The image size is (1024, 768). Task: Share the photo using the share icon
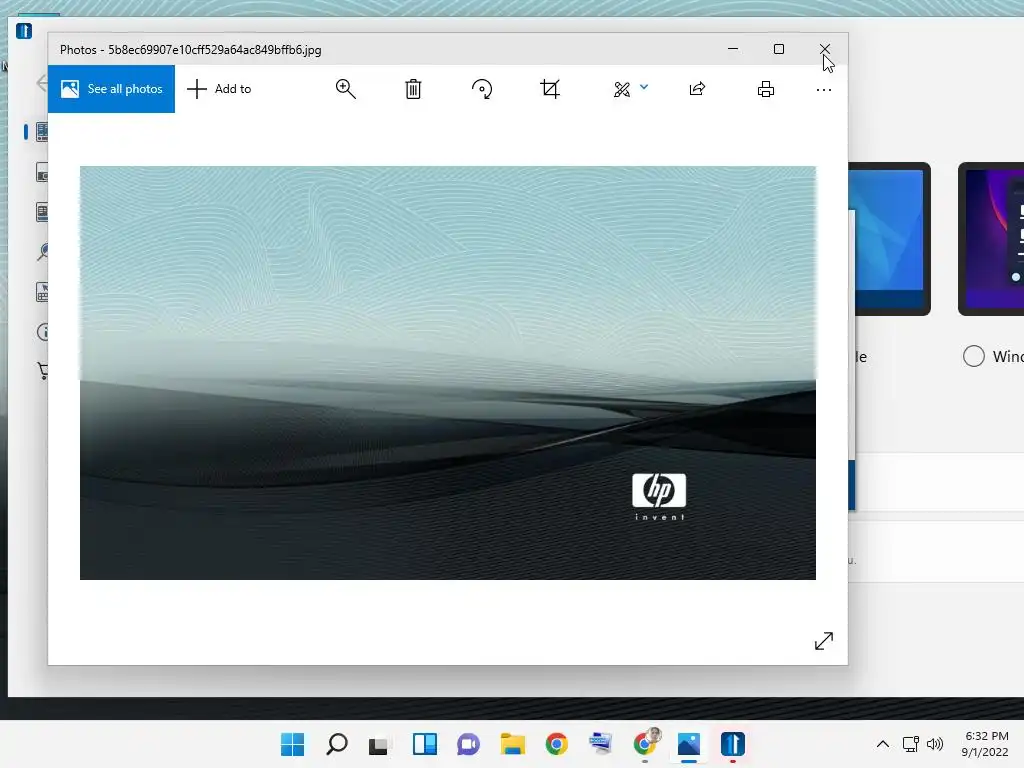tap(697, 89)
